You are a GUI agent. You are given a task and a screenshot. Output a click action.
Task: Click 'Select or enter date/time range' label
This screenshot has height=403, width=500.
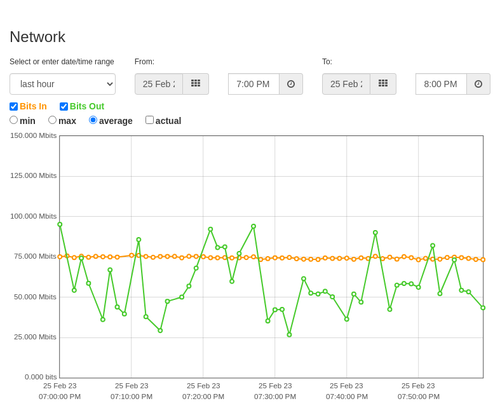(x=62, y=62)
